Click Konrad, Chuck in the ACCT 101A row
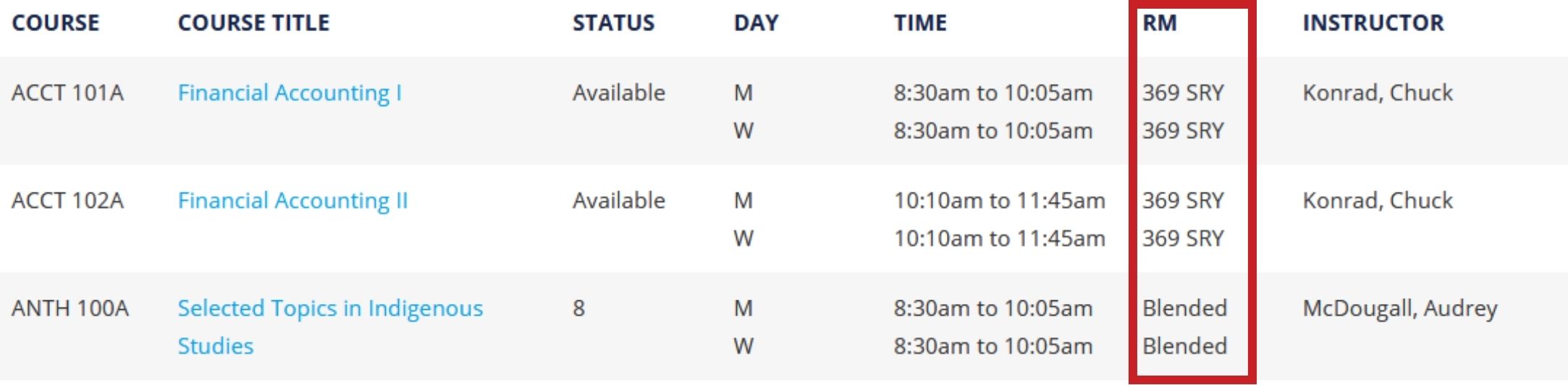Viewport: 1568px width, 385px height. [1377, 93]
